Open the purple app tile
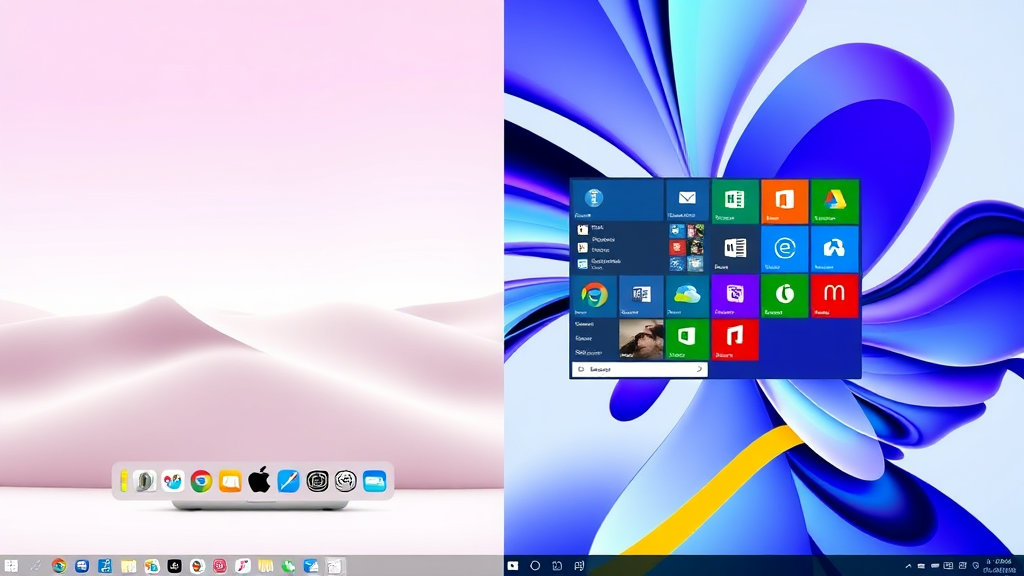This screenshot has width=1024, height=576. click(735, 296)
